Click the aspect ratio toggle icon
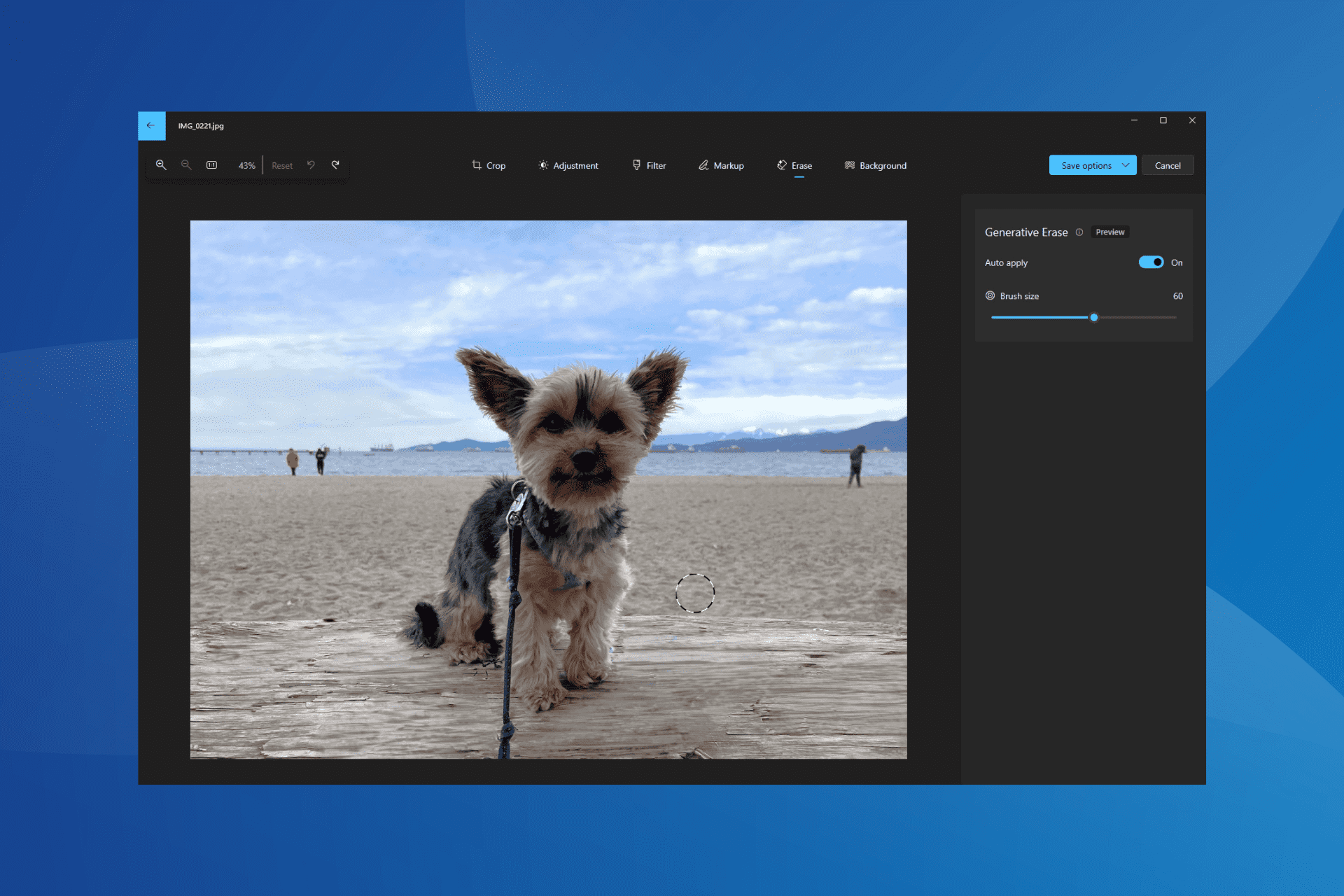Image resolution: width=1344 pixels, height=896 pixels. pyautogui.click(x=213, y=165)
